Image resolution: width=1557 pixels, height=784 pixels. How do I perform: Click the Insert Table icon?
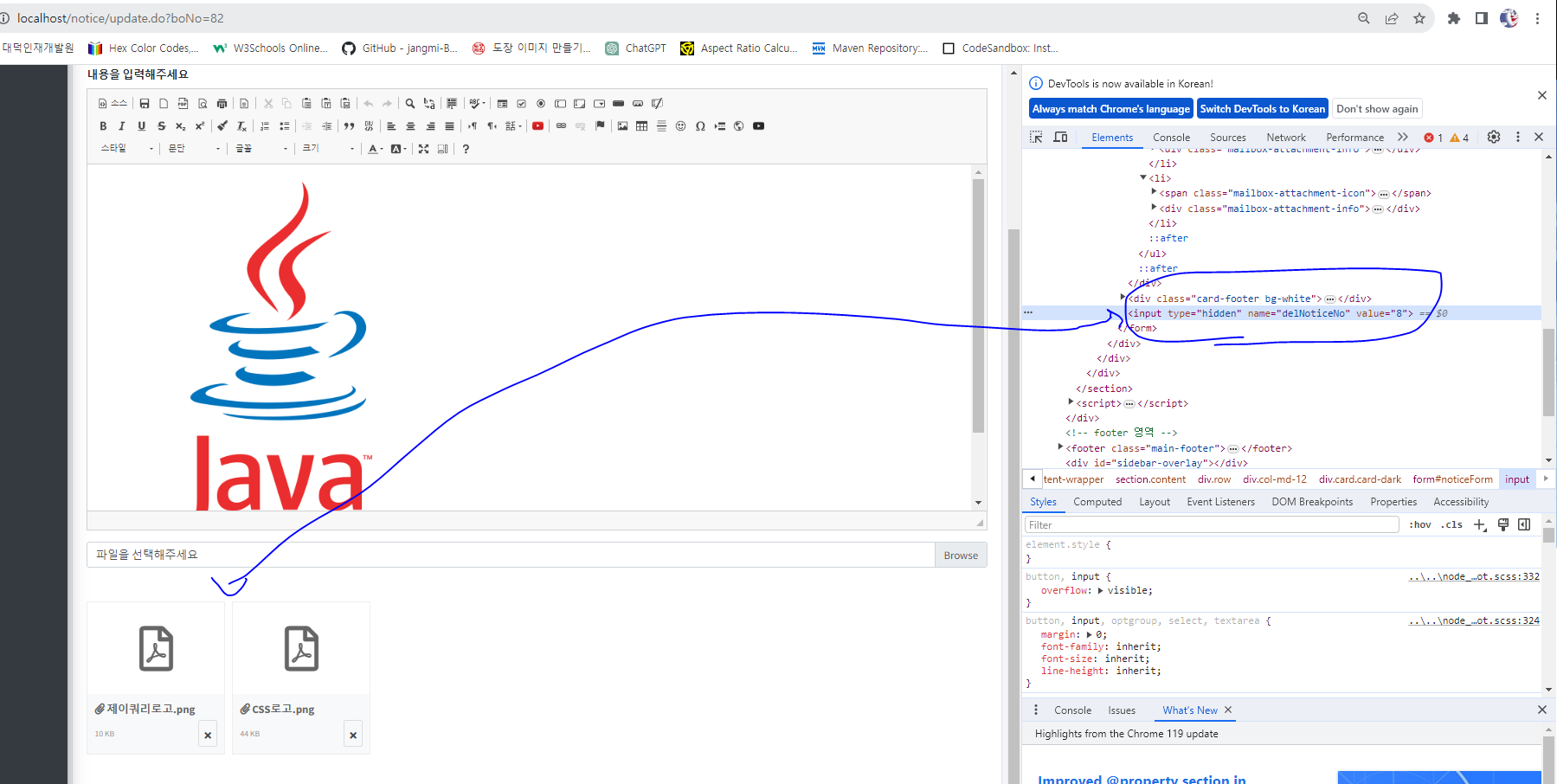(641, 126)
